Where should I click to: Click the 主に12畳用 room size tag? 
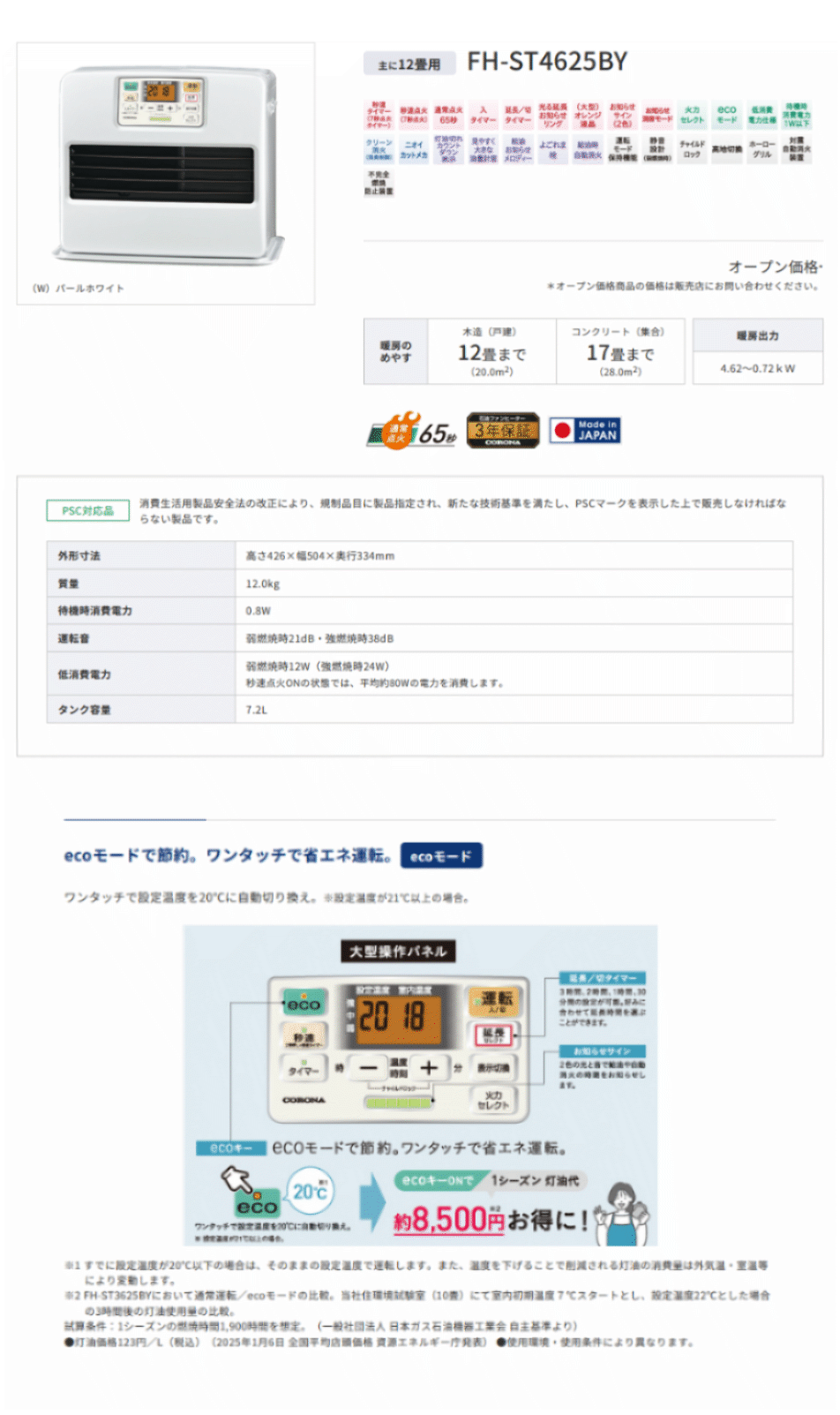(409, 64)
